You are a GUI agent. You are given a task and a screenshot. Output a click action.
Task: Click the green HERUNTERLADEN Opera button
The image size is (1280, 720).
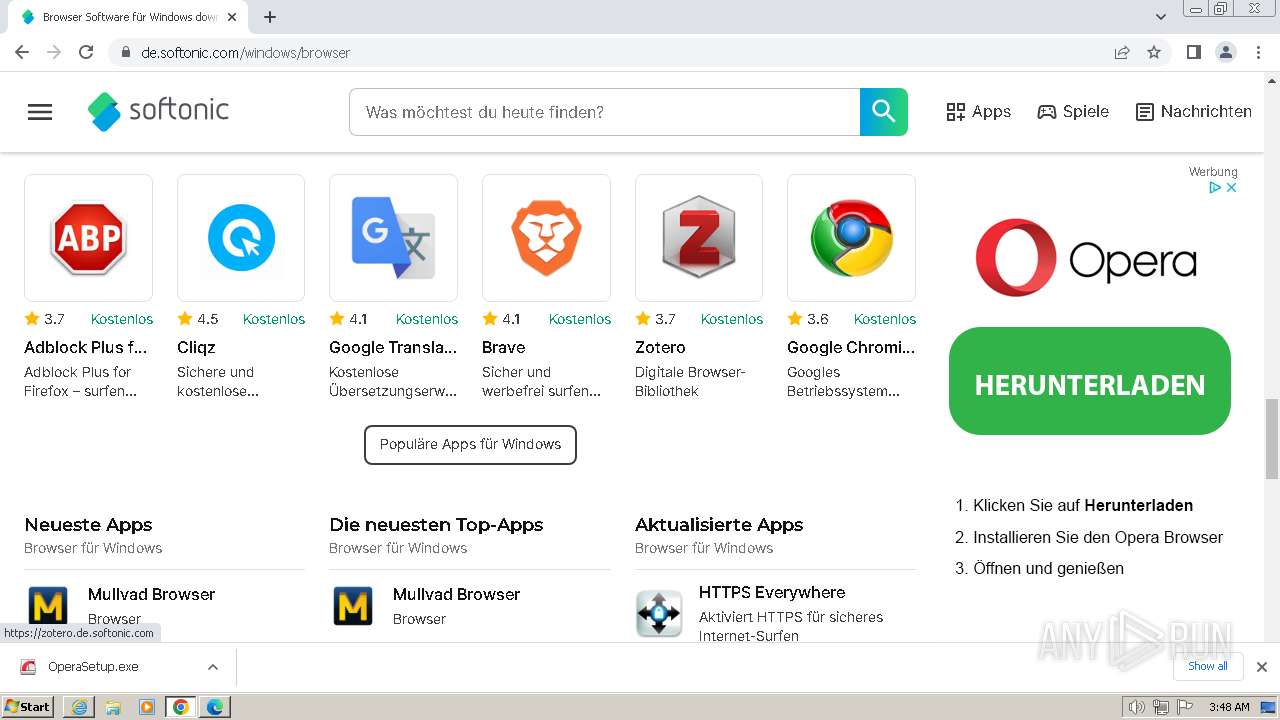pos(1090,381)
